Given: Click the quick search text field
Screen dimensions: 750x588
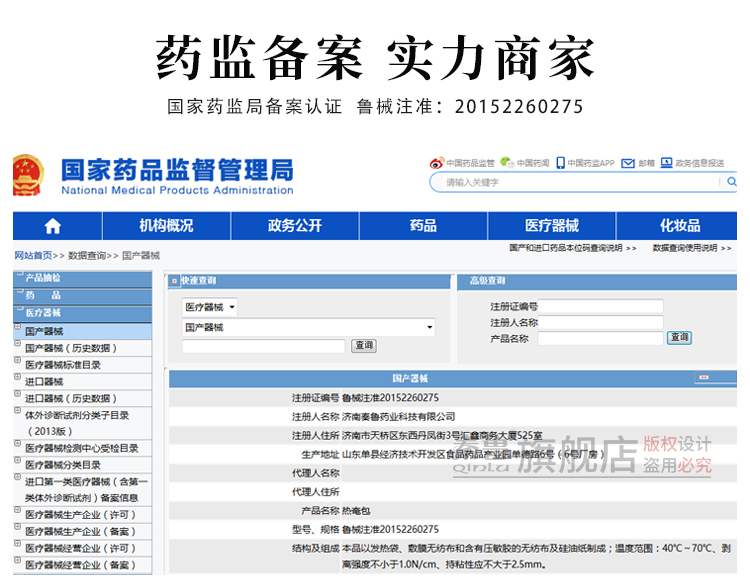Looking at the screenshot, I should pyautogui.click(x=264, y=346).
